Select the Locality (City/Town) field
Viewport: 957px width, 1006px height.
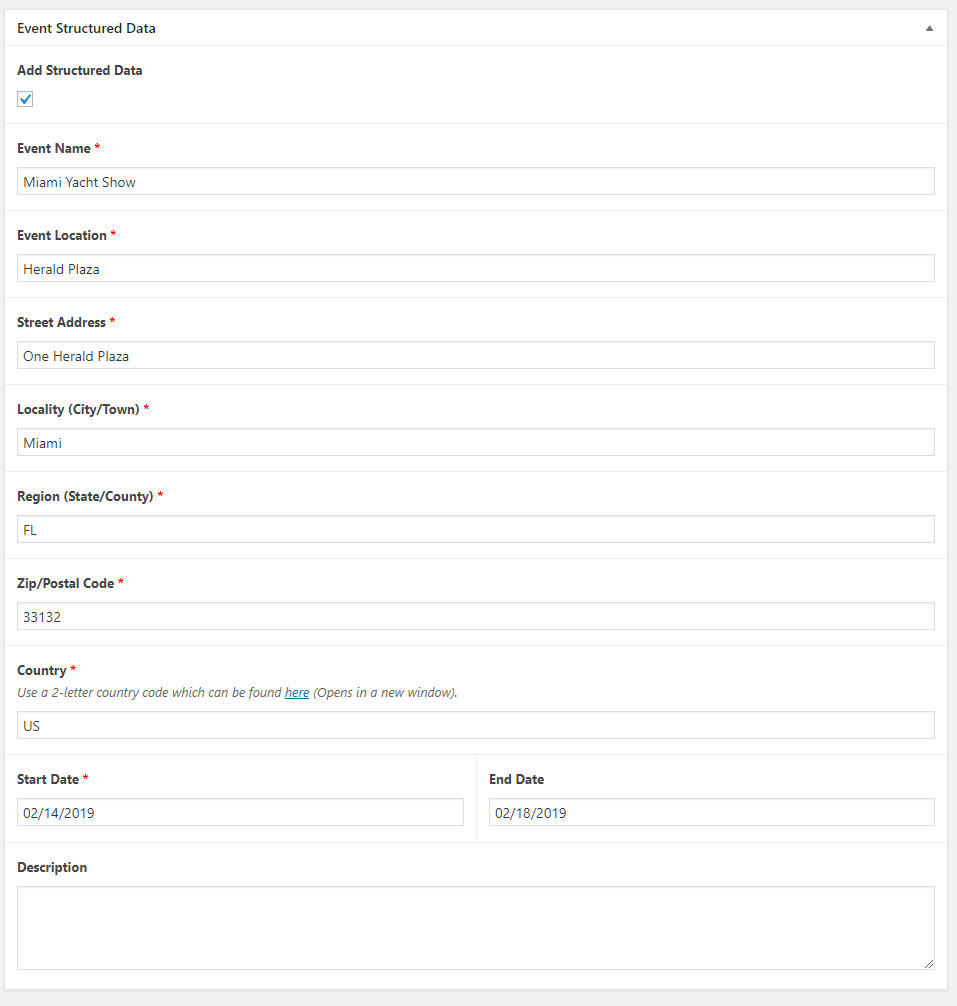pos(476,442)
